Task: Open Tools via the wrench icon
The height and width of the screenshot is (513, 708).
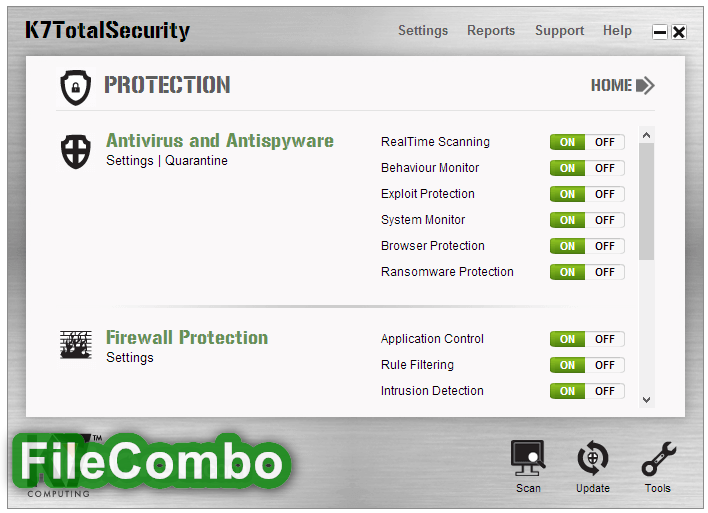Action: click(x=658, y=459)
